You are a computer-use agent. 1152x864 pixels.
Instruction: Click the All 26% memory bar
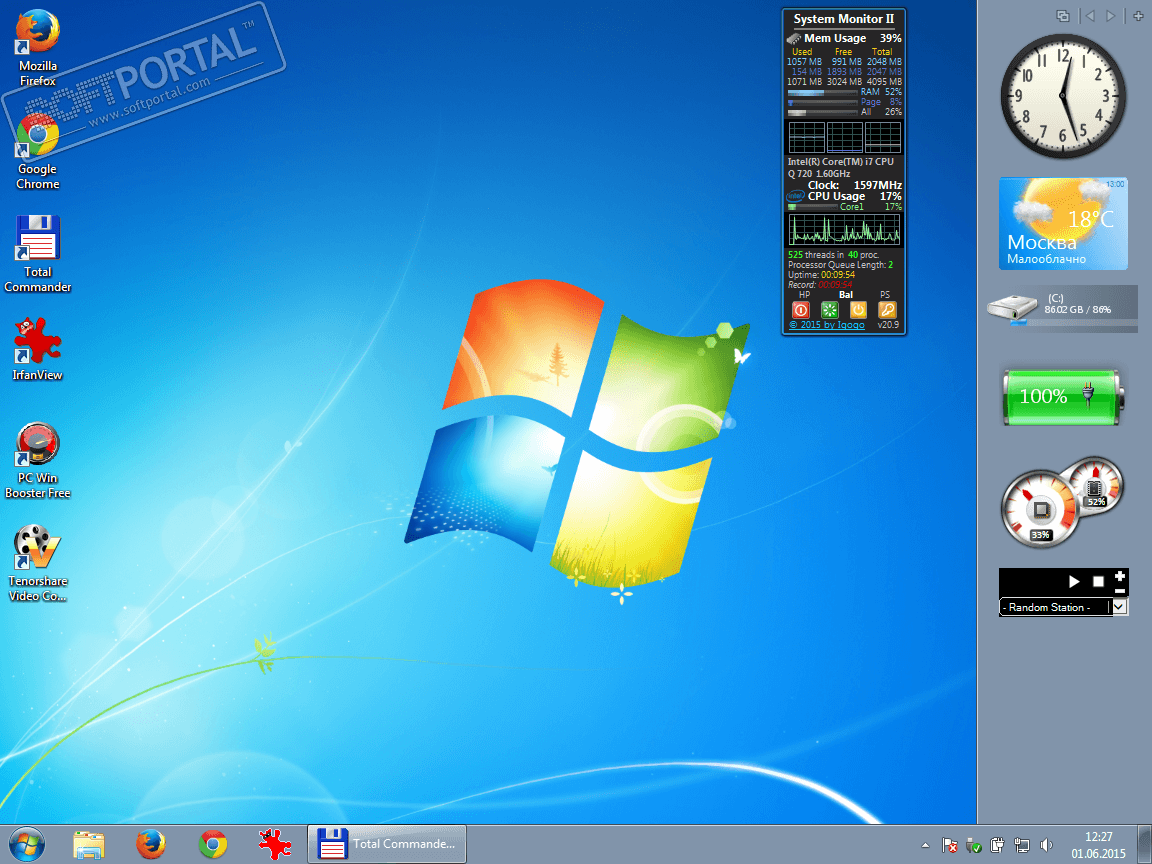(822, 113)
